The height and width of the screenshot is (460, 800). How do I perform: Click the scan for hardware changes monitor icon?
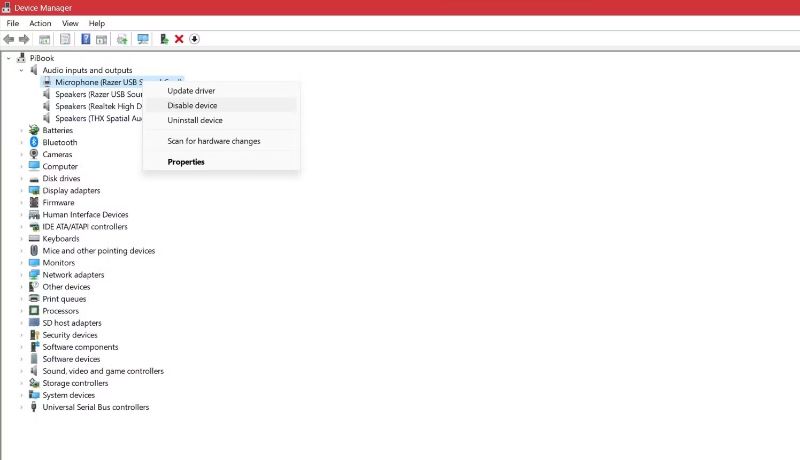tap(143, 39)
